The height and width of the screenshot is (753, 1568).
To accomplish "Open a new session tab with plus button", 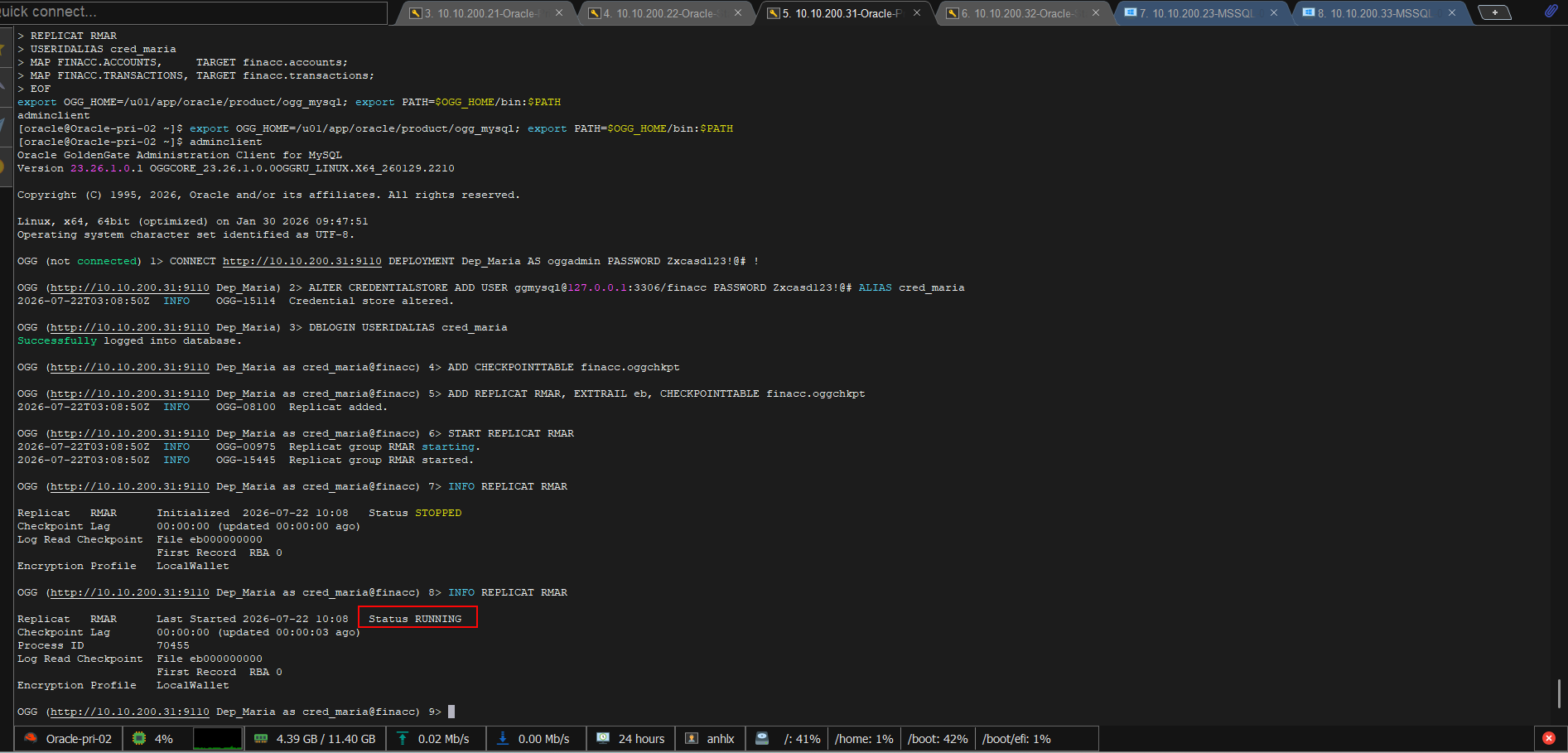I will tap(1494, 12).
